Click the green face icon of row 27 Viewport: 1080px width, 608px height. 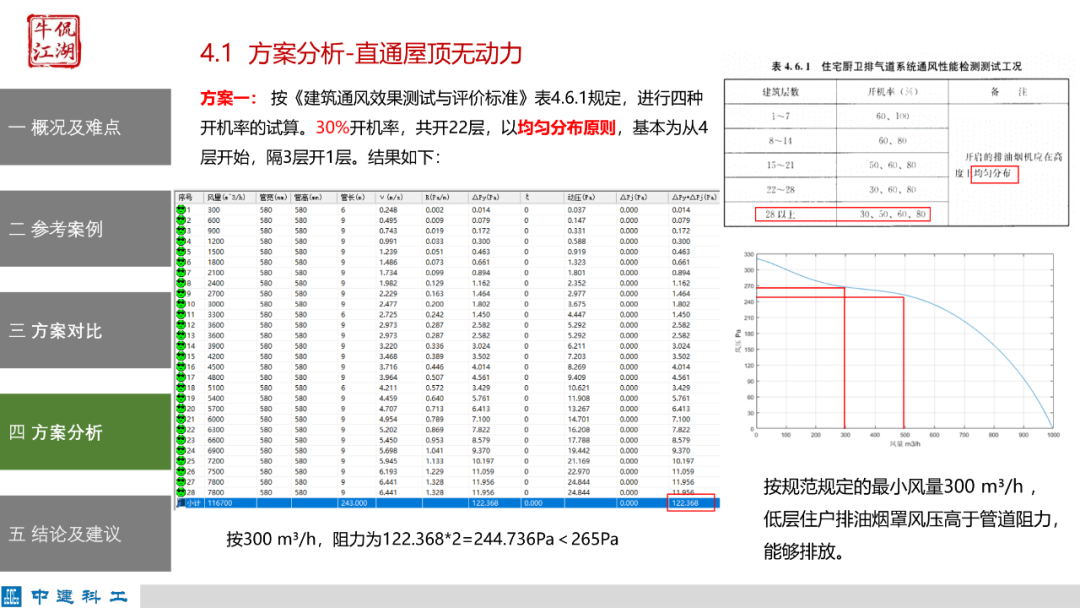click(x=181, y=482)
